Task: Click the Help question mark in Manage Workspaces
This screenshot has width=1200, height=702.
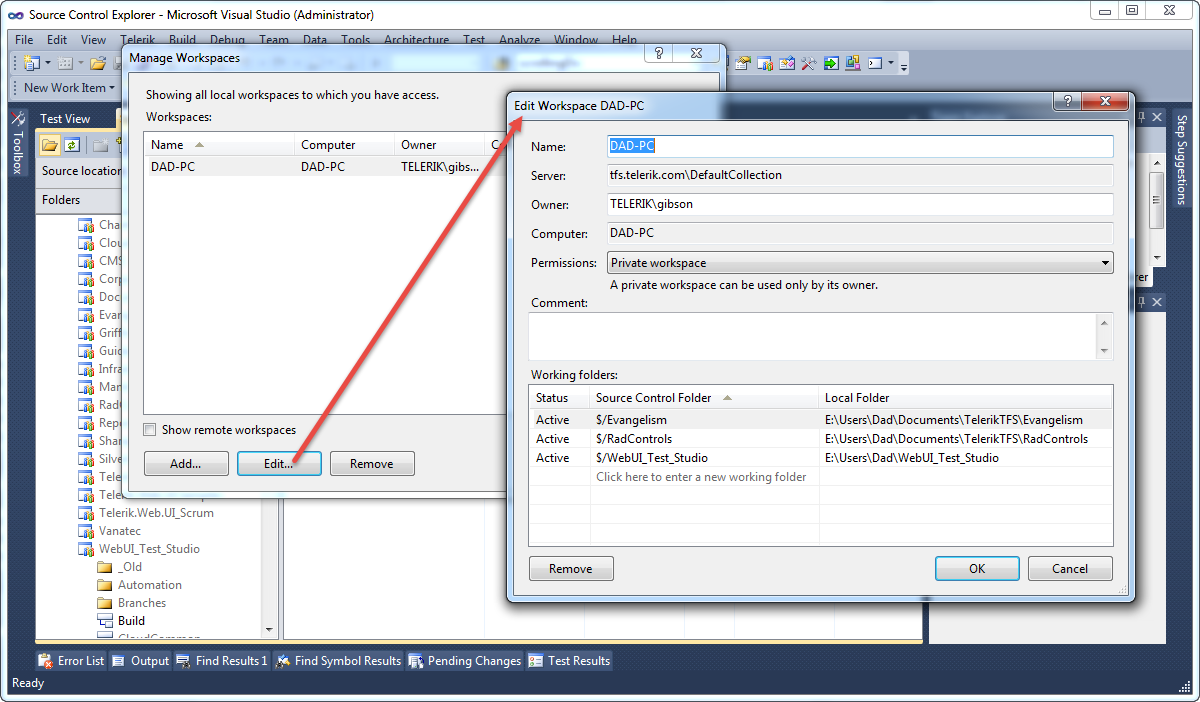Action: pos(658,54)
